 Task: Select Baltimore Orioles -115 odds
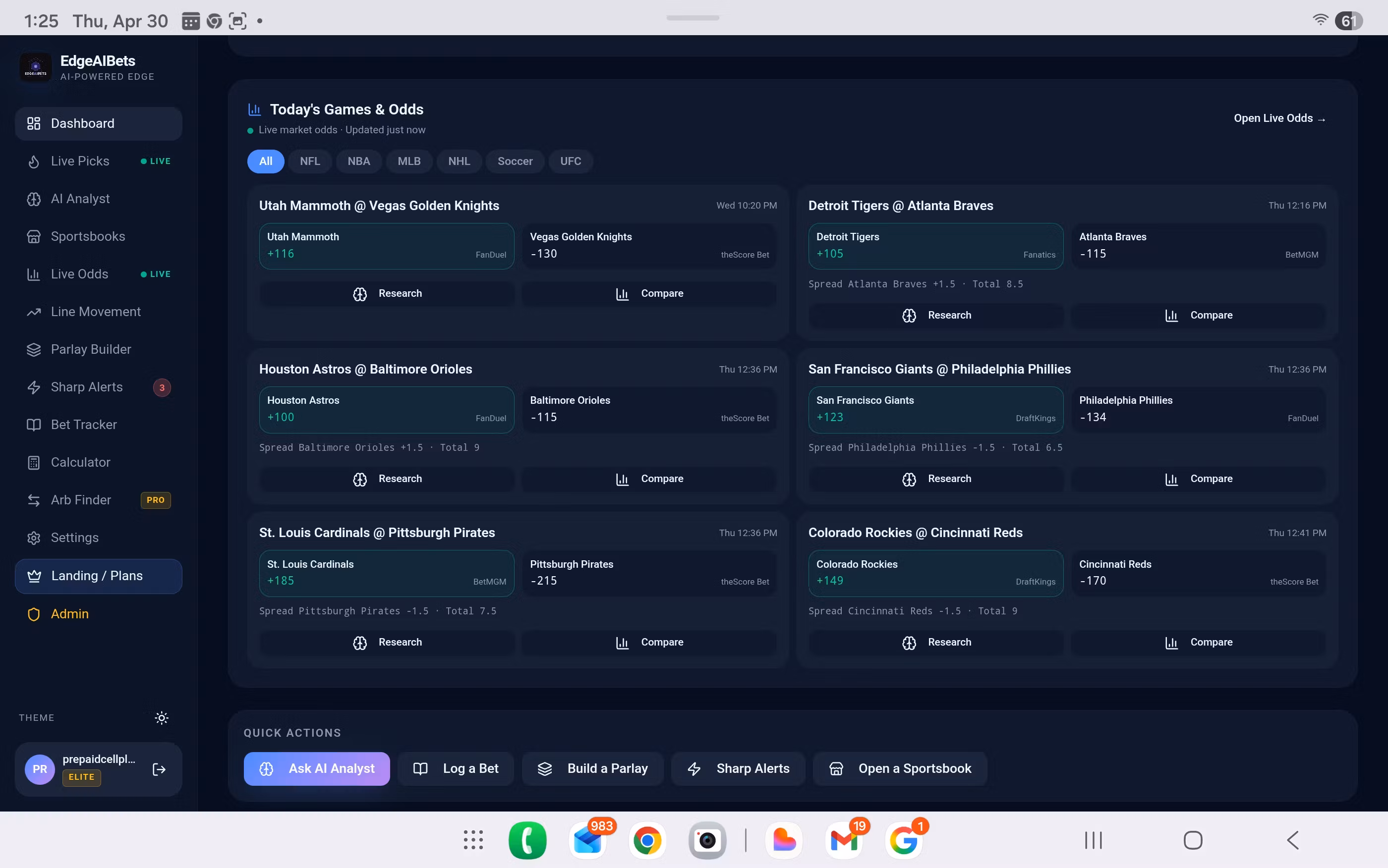[649, 410]
